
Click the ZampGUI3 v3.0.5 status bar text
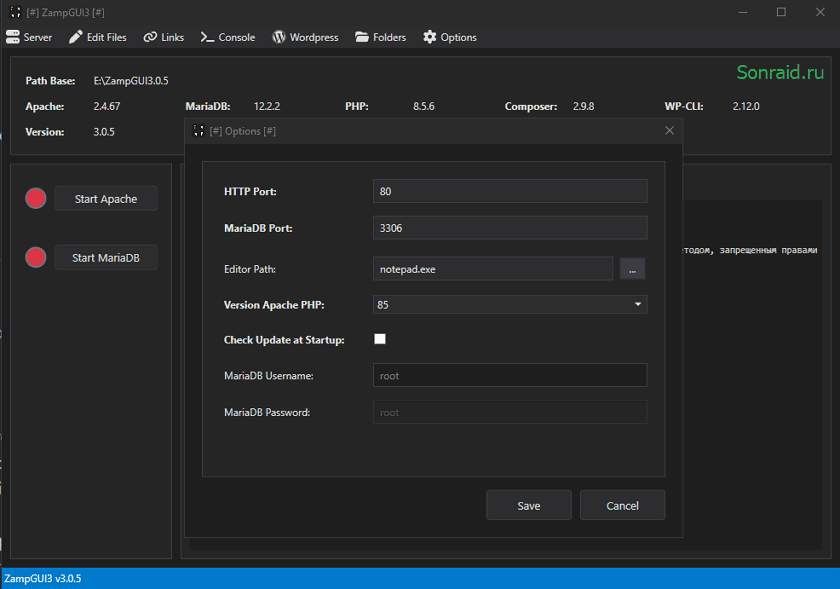click(x=43, y=578)
